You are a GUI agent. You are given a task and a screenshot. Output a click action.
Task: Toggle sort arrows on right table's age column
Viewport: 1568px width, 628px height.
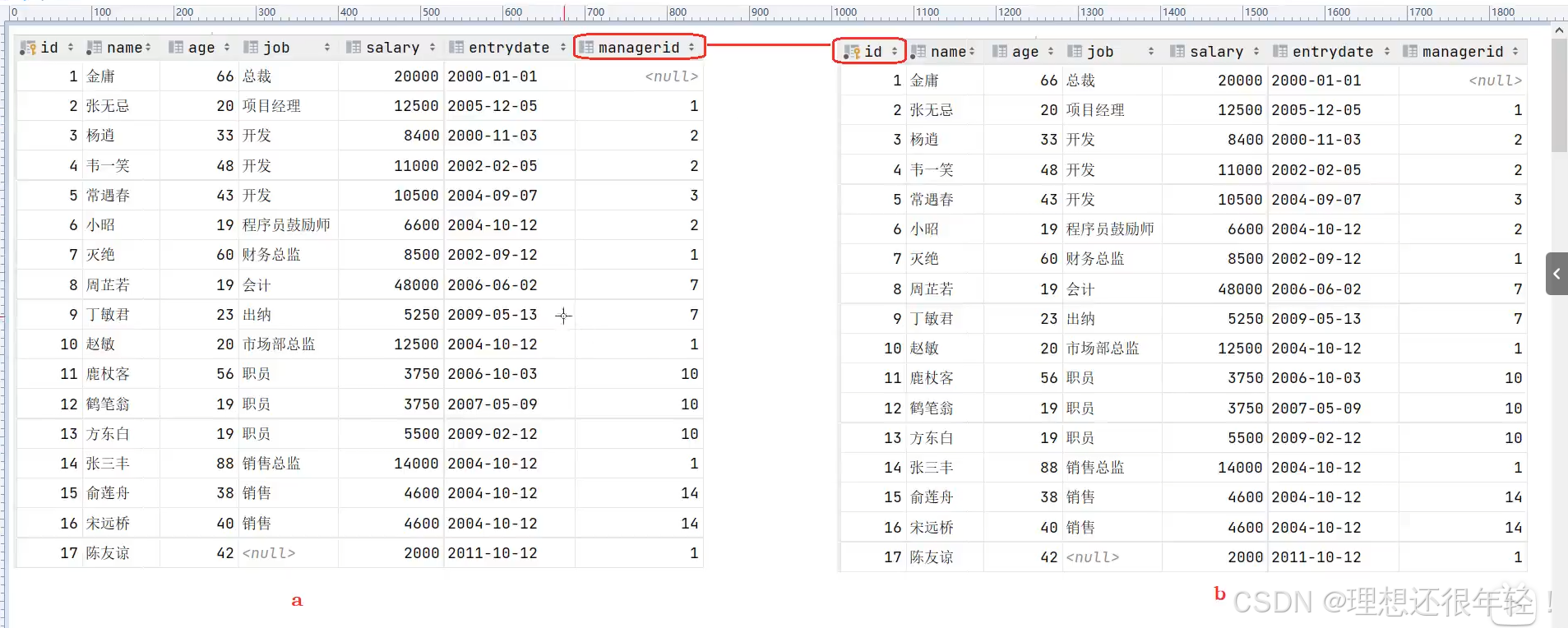(1051, 52)
